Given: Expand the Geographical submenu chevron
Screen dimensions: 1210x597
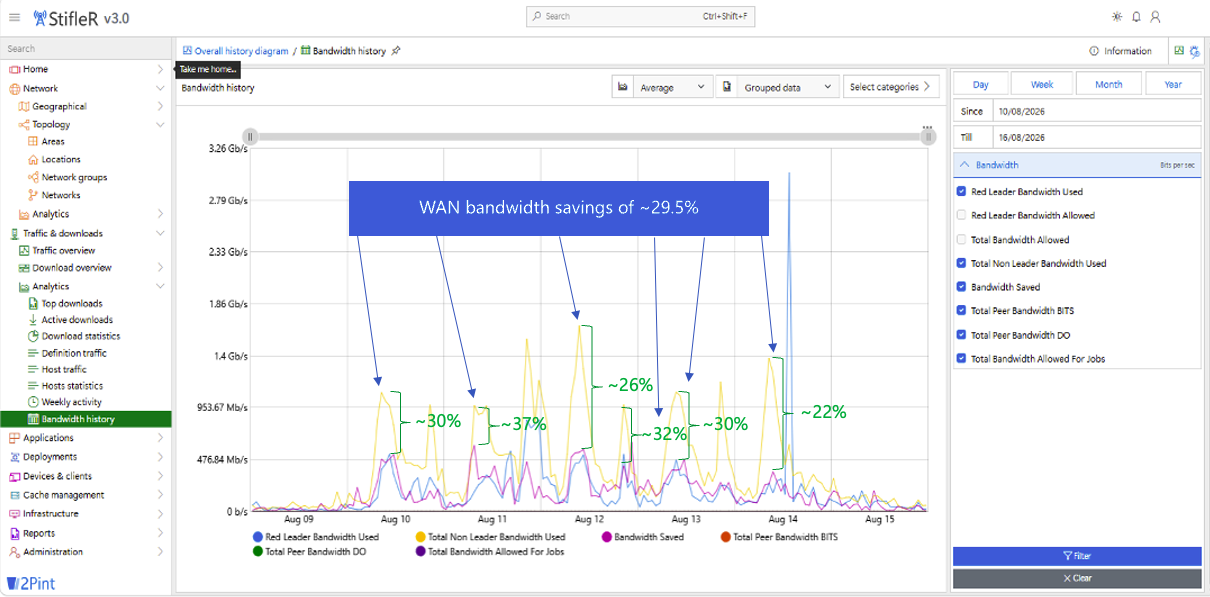Looking at the screenshot, I should pyautogui.click(x=160, y=106).
